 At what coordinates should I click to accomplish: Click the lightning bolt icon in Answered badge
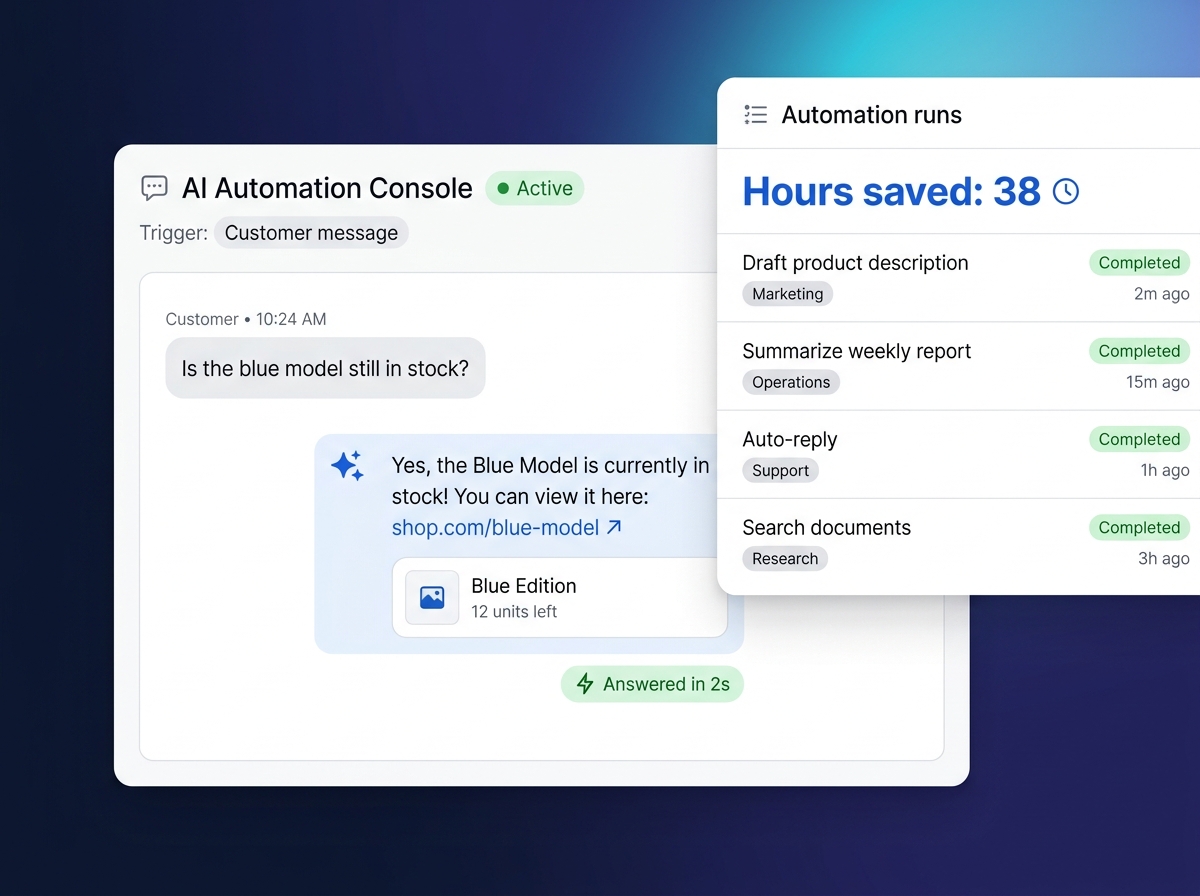click(x=585, y=684)
